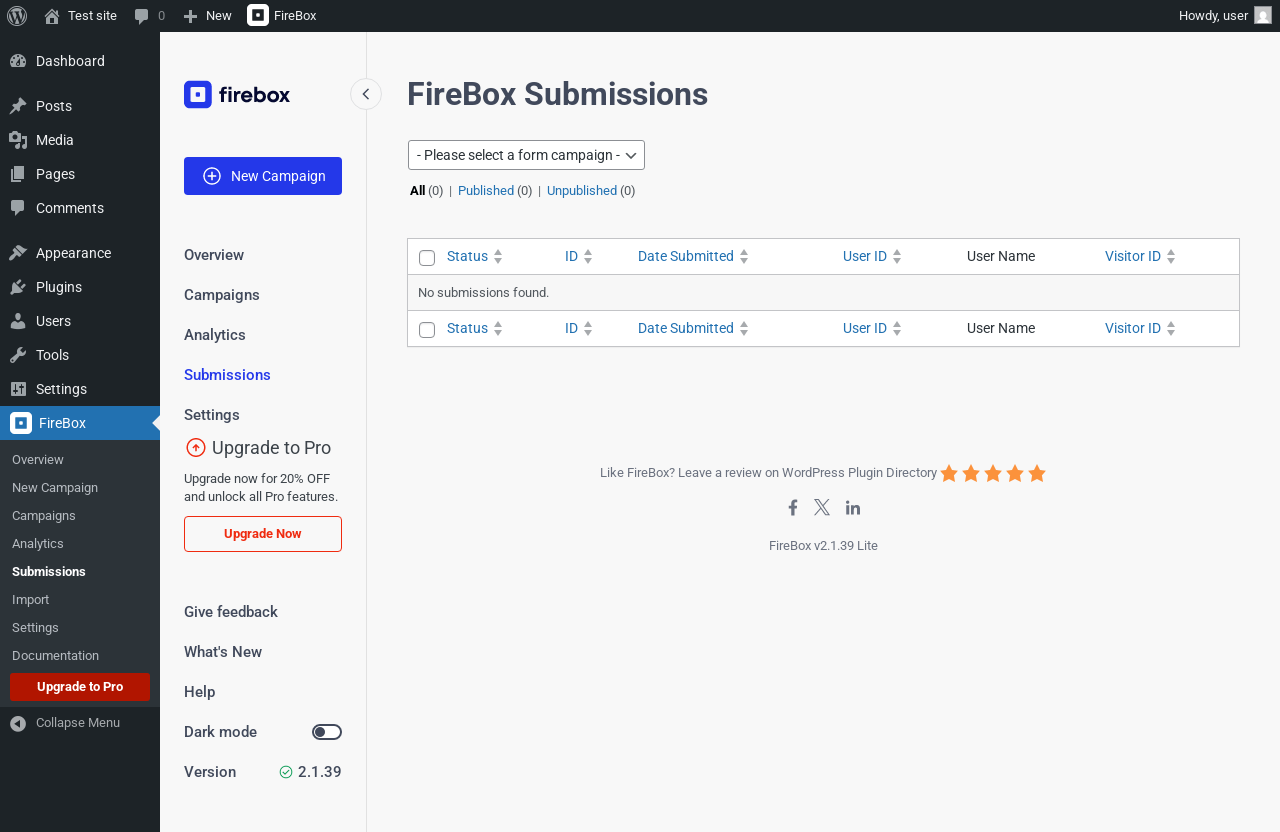Click the New content plus button

click(207, 16)
